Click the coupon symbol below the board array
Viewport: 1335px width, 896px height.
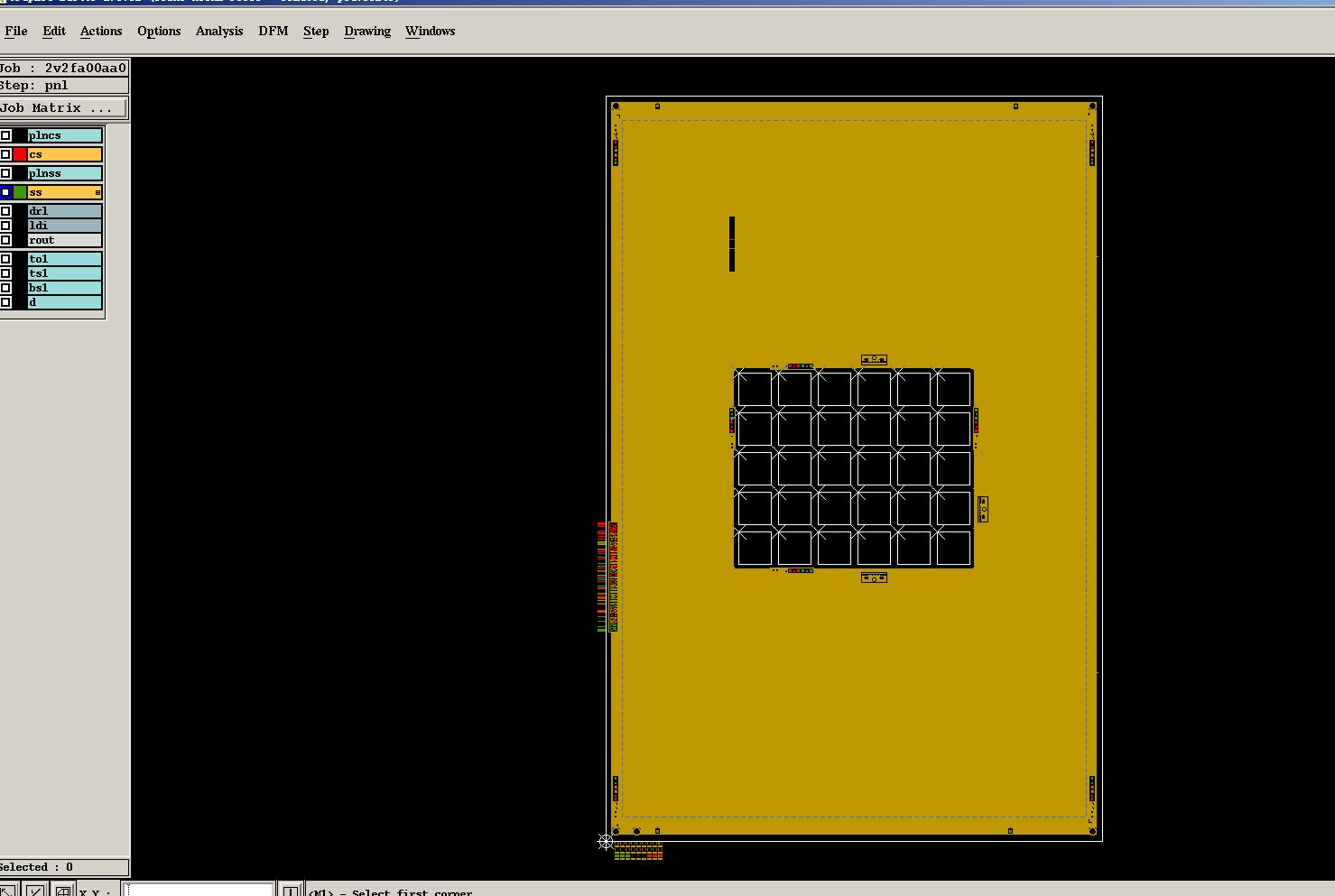pos(874,577)
